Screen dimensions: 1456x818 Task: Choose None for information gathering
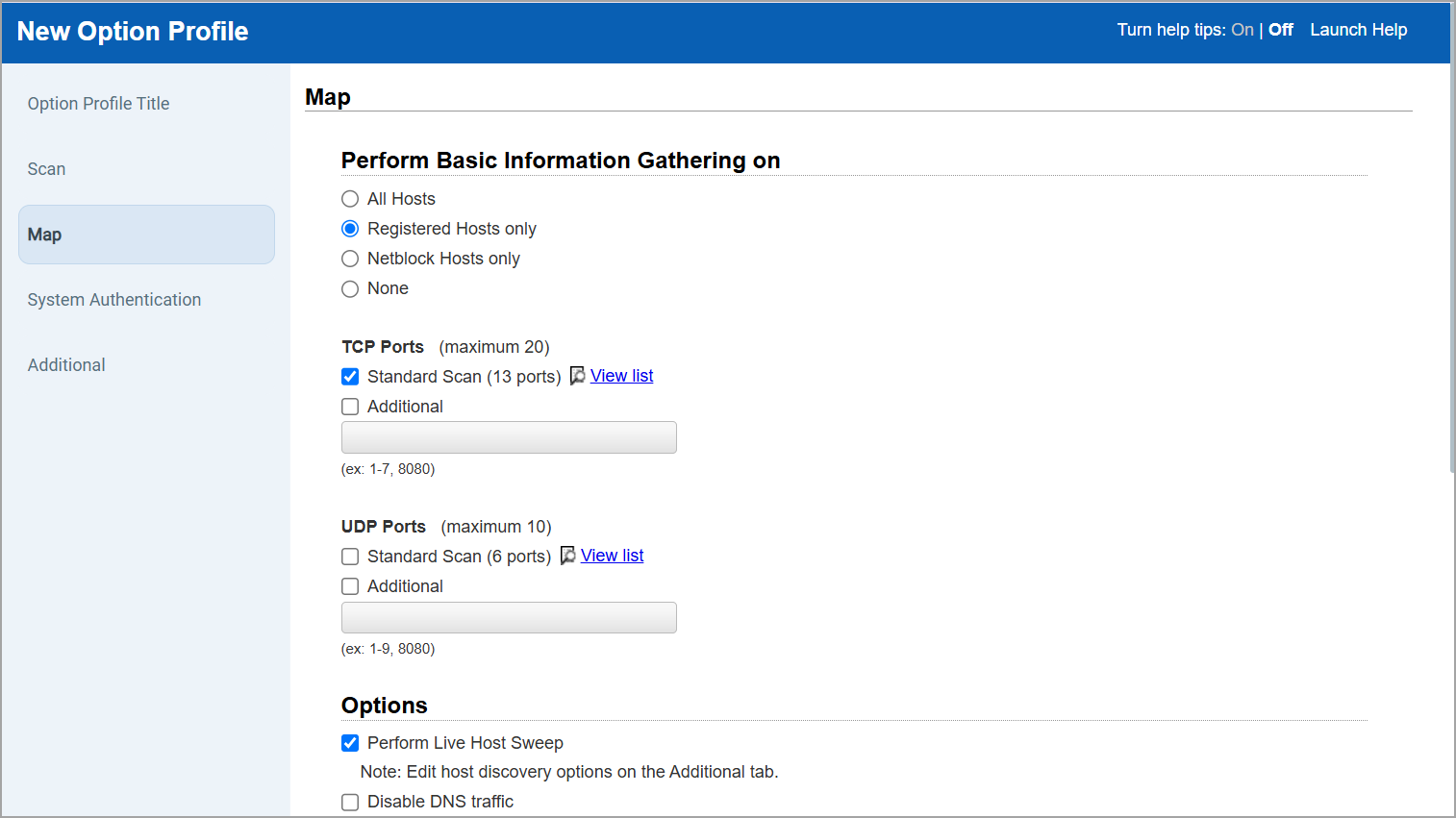pyautogui.click(x=350, y=288)
